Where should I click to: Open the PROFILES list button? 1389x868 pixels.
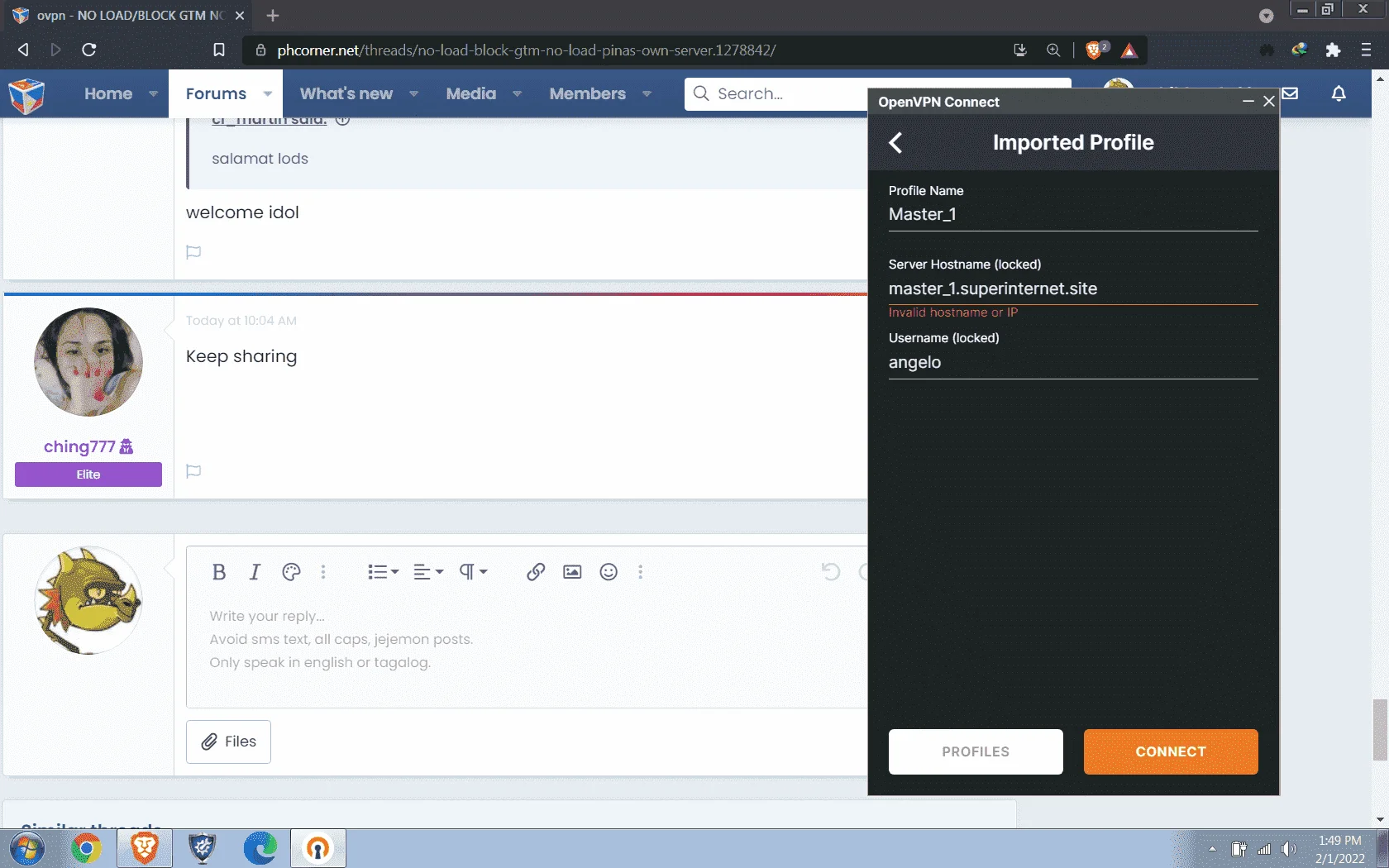(976, 751)
